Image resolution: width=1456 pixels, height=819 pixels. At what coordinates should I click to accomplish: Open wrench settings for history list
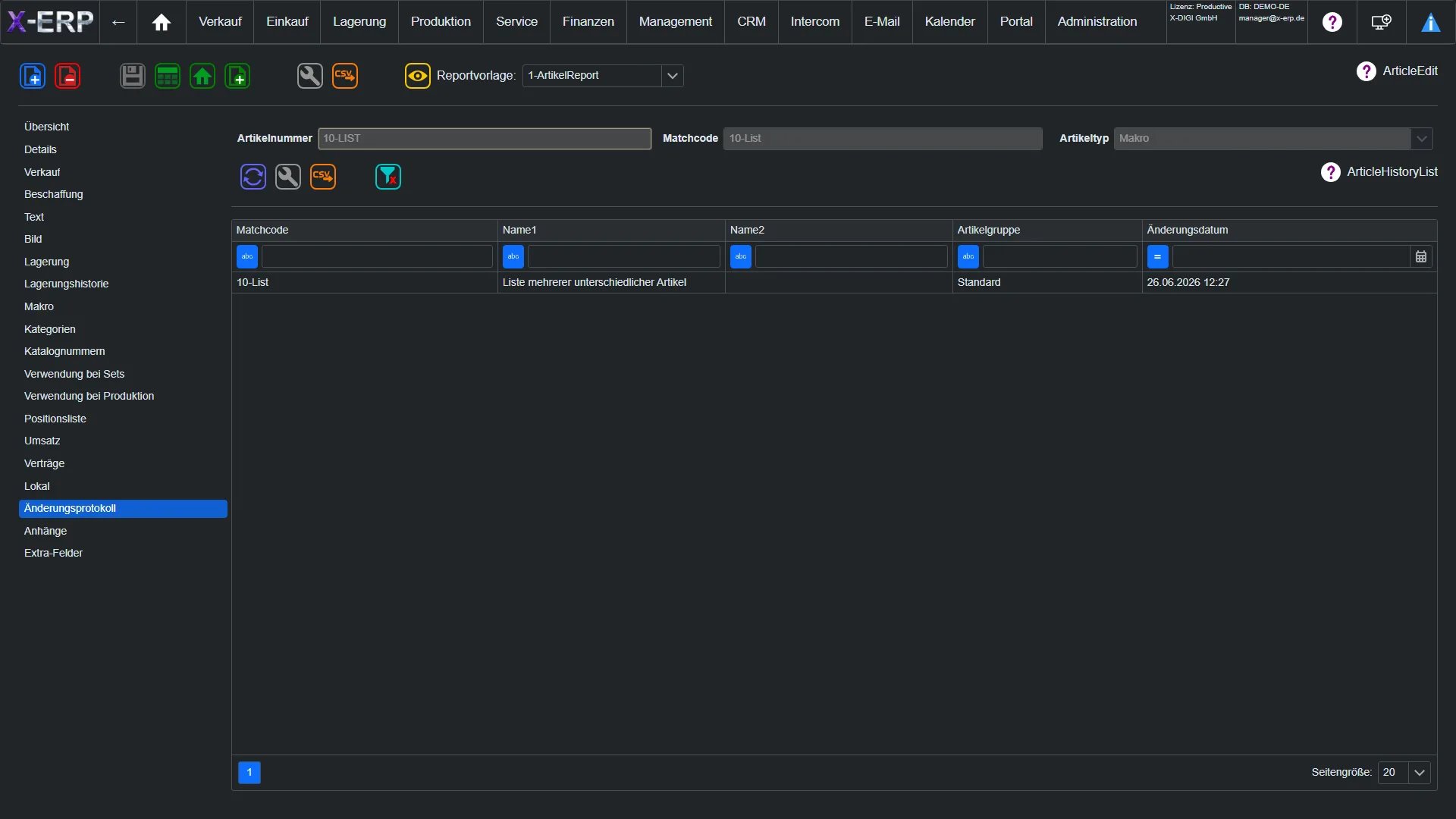tap(288, 177)
